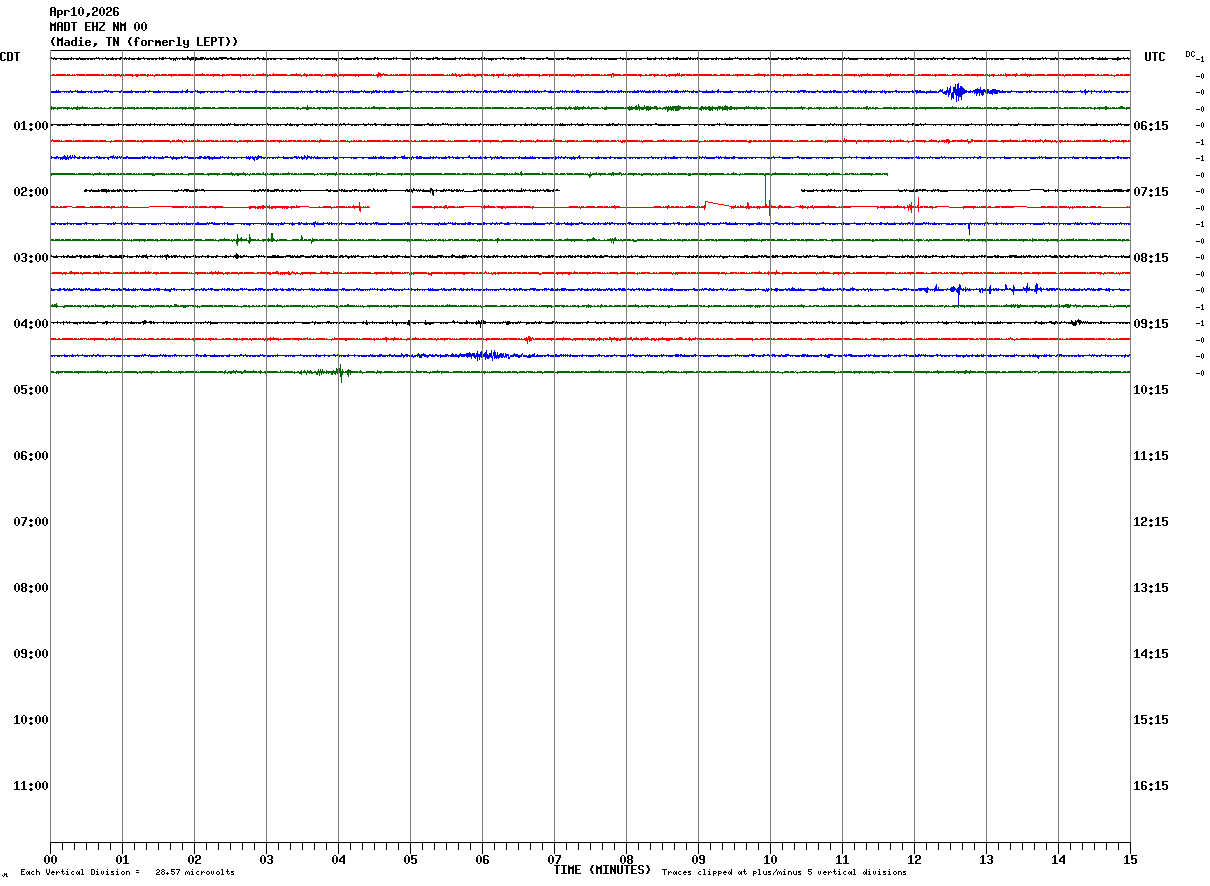Click the 13:15 UTC time label

(x=1150, y=588)
